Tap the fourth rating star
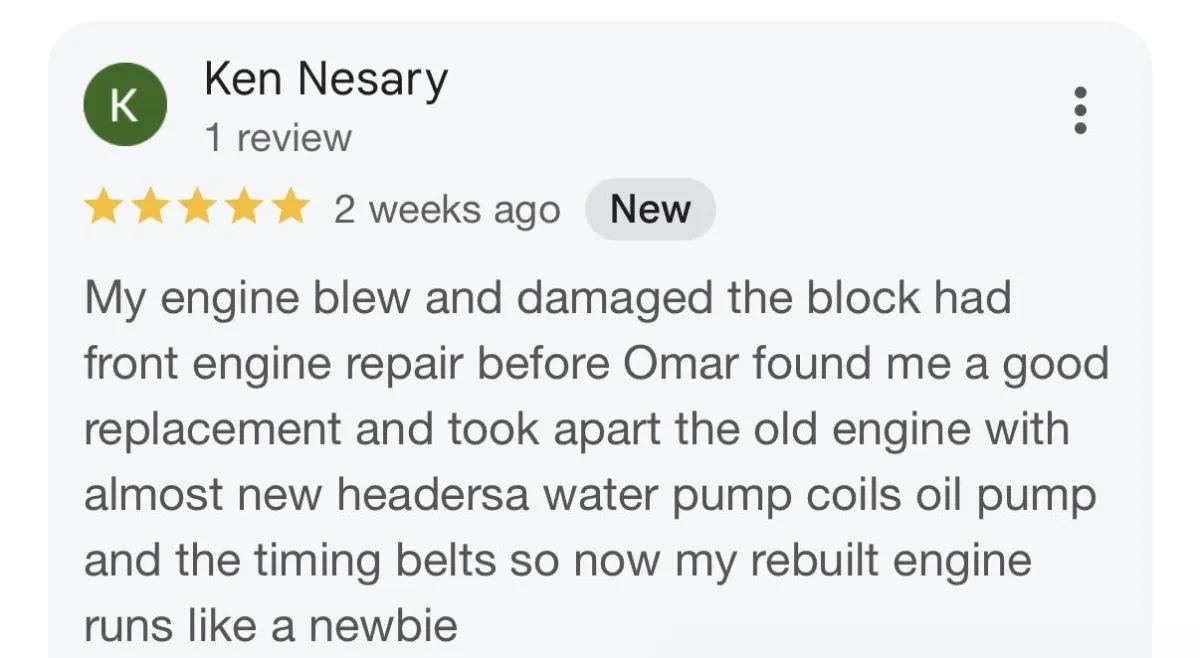1200x658 pixels. click(243, 209)
